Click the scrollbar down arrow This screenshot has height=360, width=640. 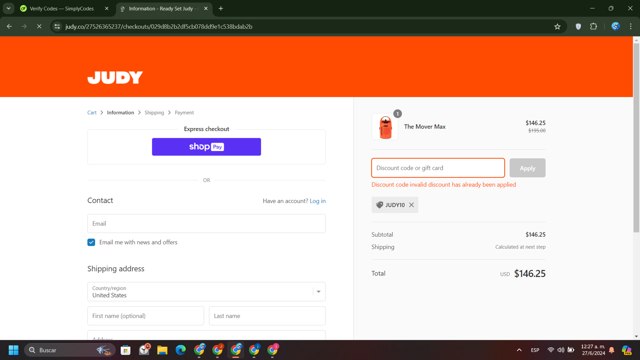636,337
